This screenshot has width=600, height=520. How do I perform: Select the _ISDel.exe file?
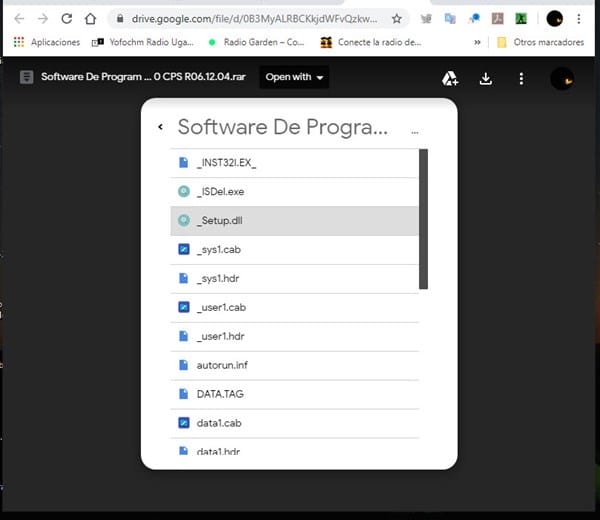pos(294,192)
